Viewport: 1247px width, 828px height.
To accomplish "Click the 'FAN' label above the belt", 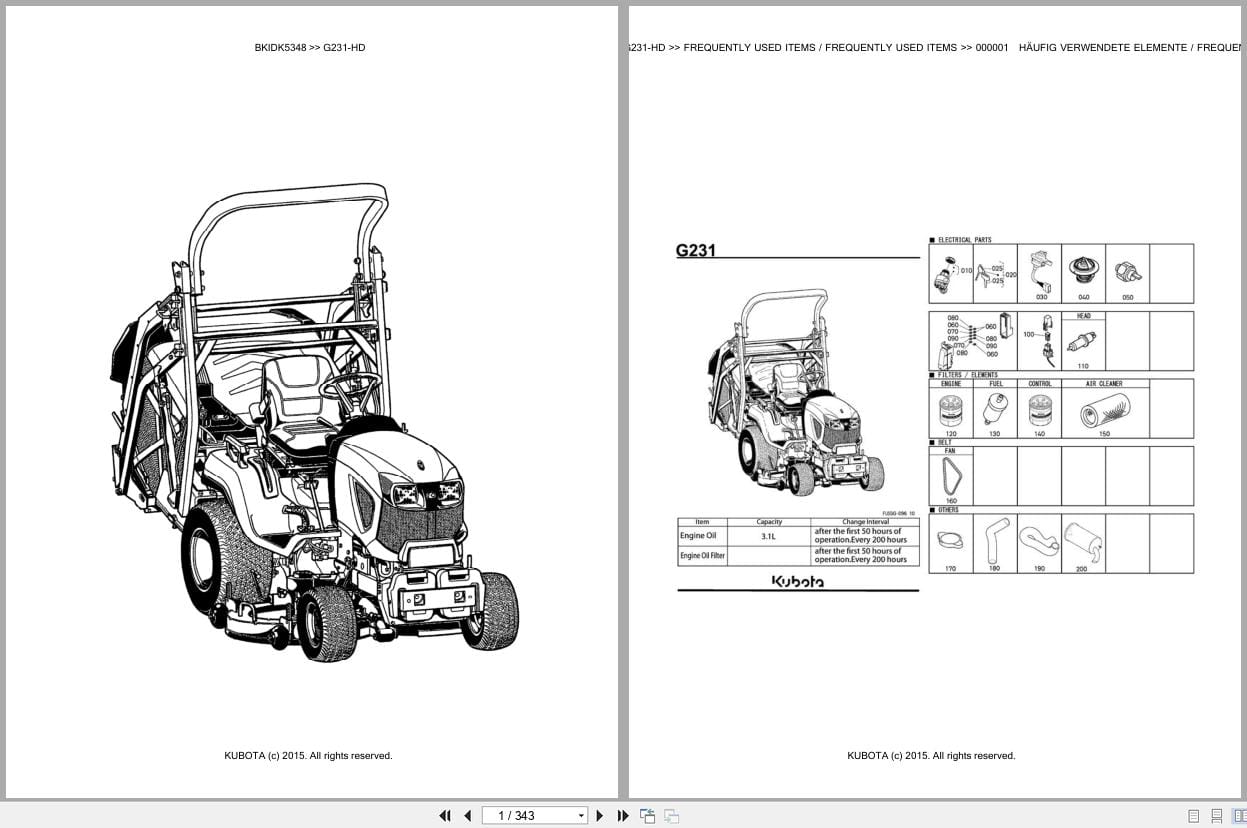I will 950,451.
